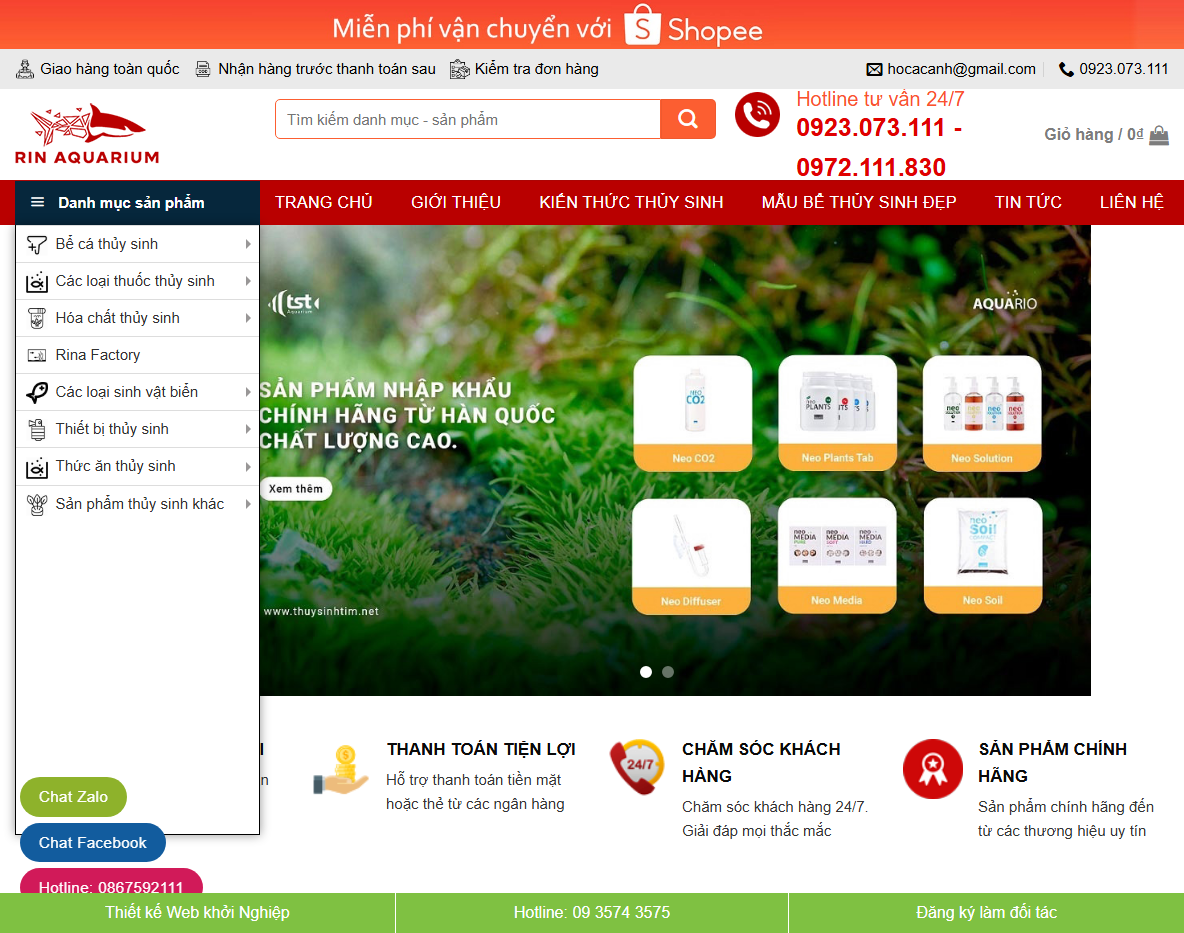This screenshot has width=1184, height=933.
Task: Select the second carousel indicator dot
Action: click(667, 671)
